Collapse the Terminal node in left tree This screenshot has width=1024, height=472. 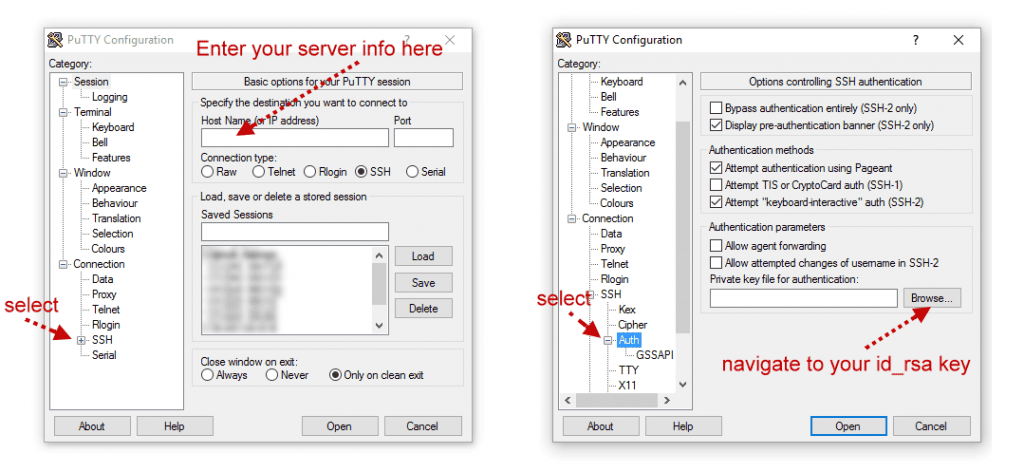click(63, 112)
